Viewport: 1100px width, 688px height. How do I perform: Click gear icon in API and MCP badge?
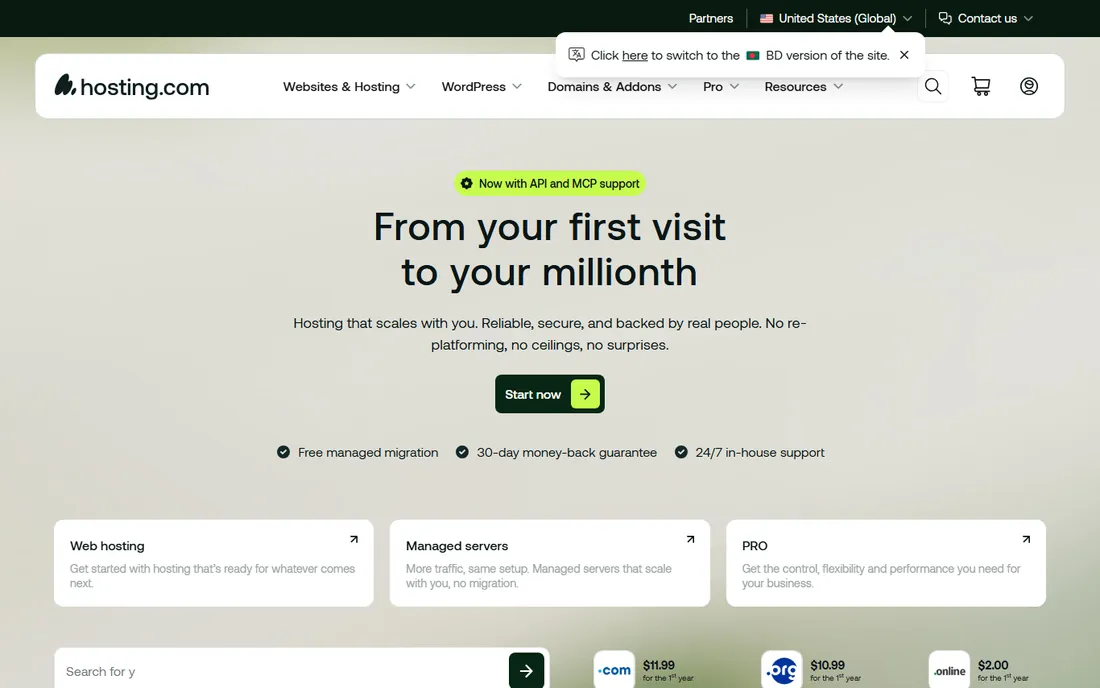pyautogui.click(x=467, y=184)
